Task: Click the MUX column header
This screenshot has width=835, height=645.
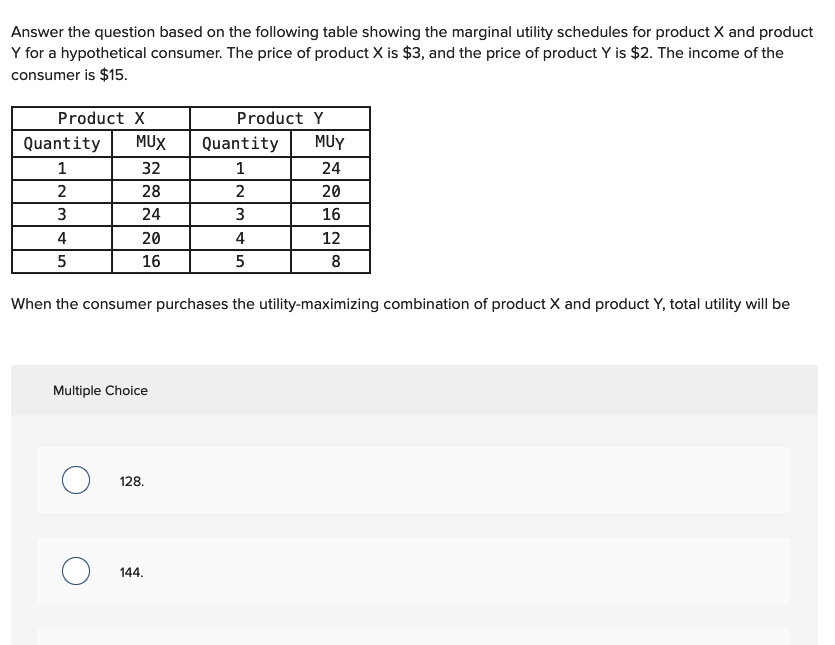Action: click(x=150, y=142)
